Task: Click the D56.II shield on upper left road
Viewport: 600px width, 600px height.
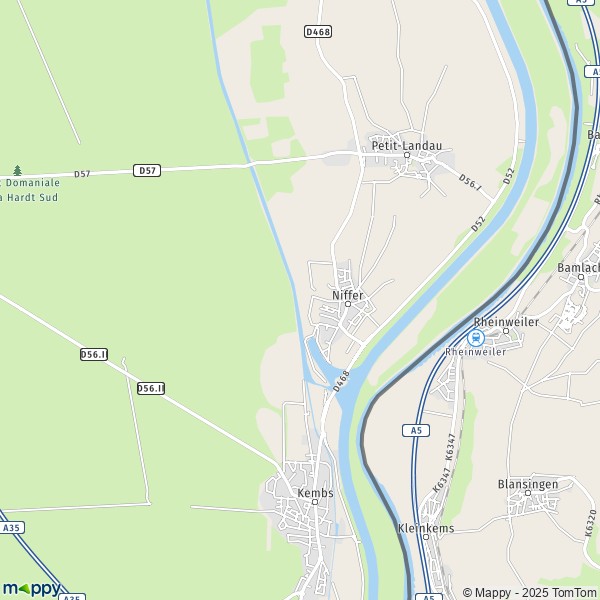Action: 94,354
